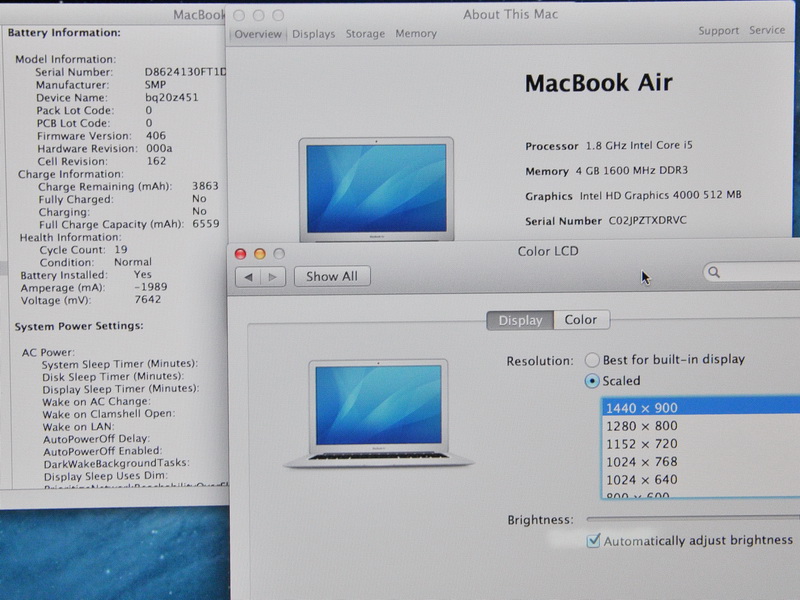Click the MacBook Air image in About This Mac
800x600 pixels.
coord(377,189)
